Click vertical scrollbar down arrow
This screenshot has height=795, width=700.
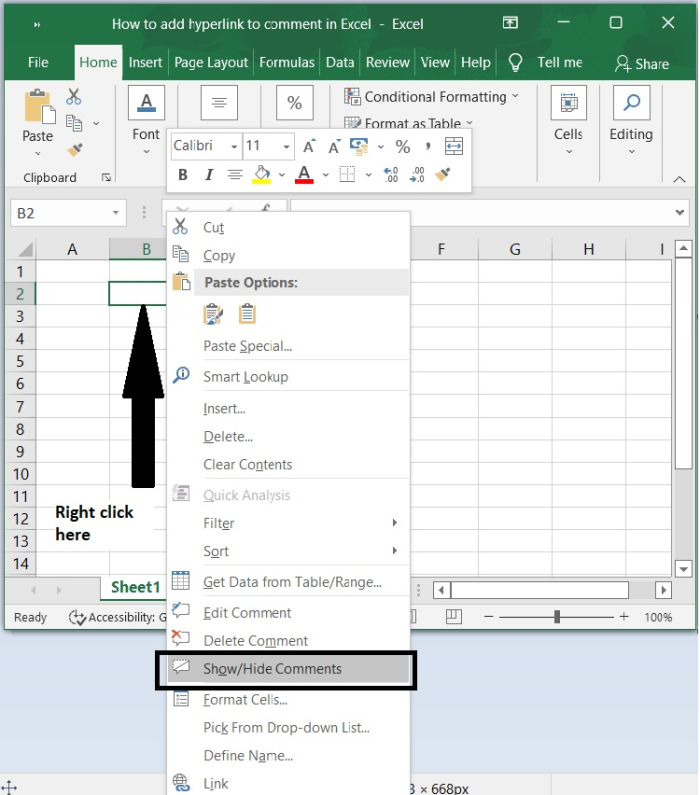pyautogui.click(x=684, y=569)
